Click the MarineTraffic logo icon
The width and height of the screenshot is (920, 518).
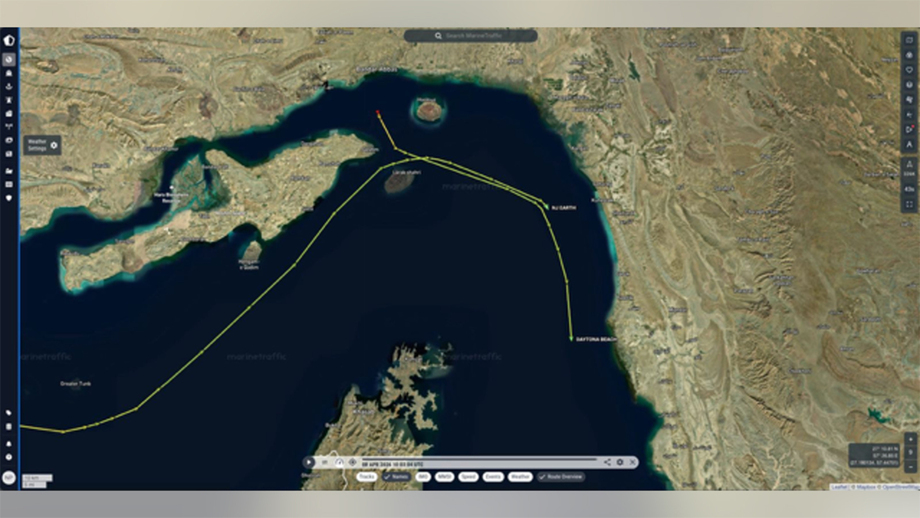(x=9, y=40)
